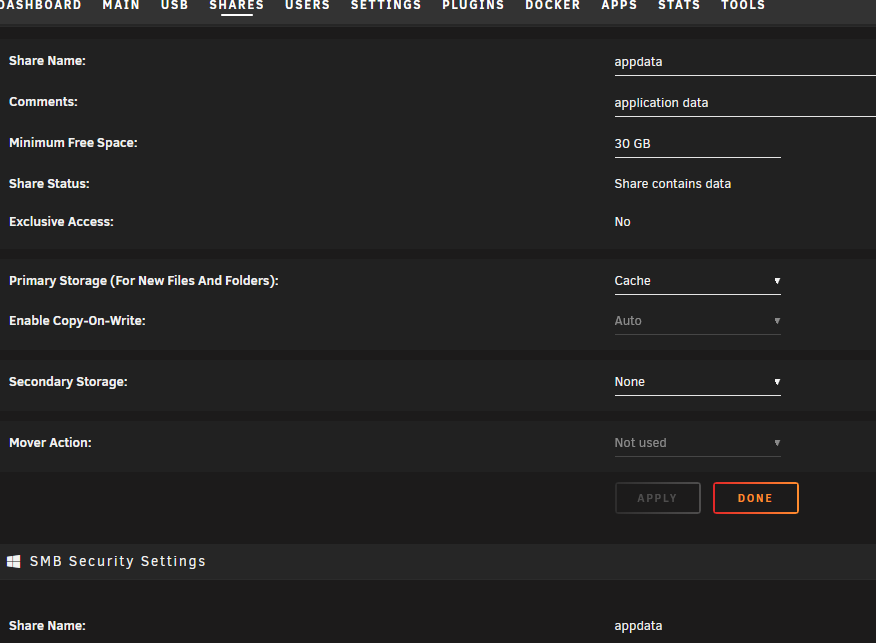Screen dimensions: 876x643
Task: Open the Mover Action Not used dropdown
Action: (697, 443)
